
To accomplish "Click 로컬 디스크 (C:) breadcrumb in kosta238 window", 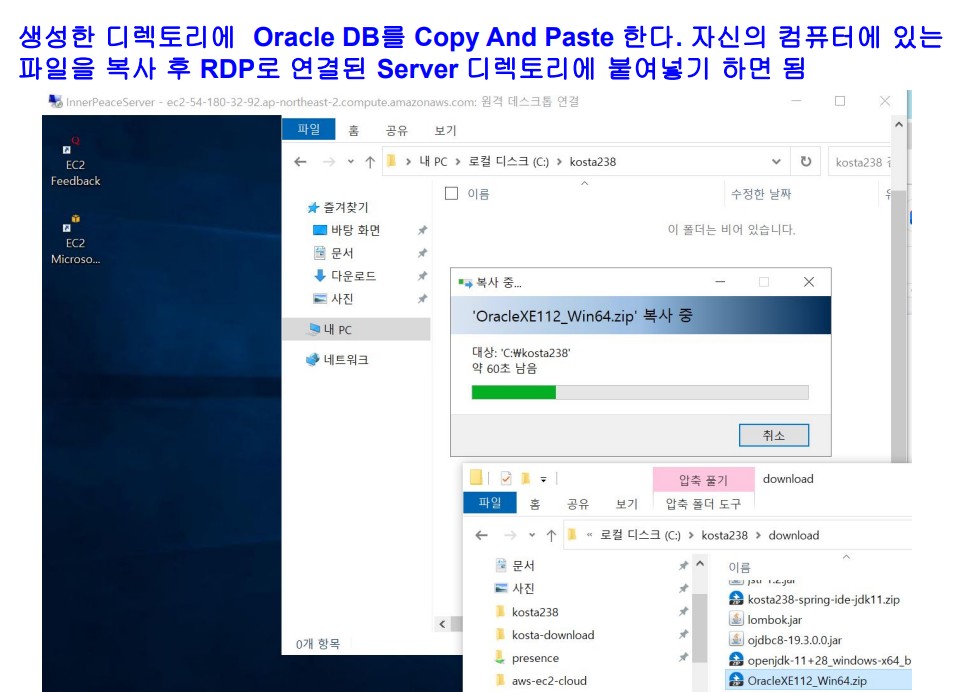I will (x=508, y=162).
